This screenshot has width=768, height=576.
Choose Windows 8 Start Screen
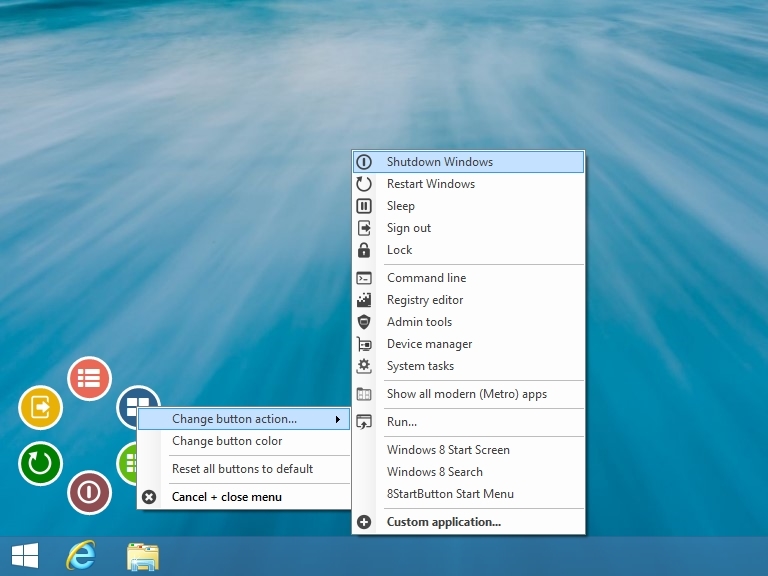pyautogui.click(x=468, y=450)
